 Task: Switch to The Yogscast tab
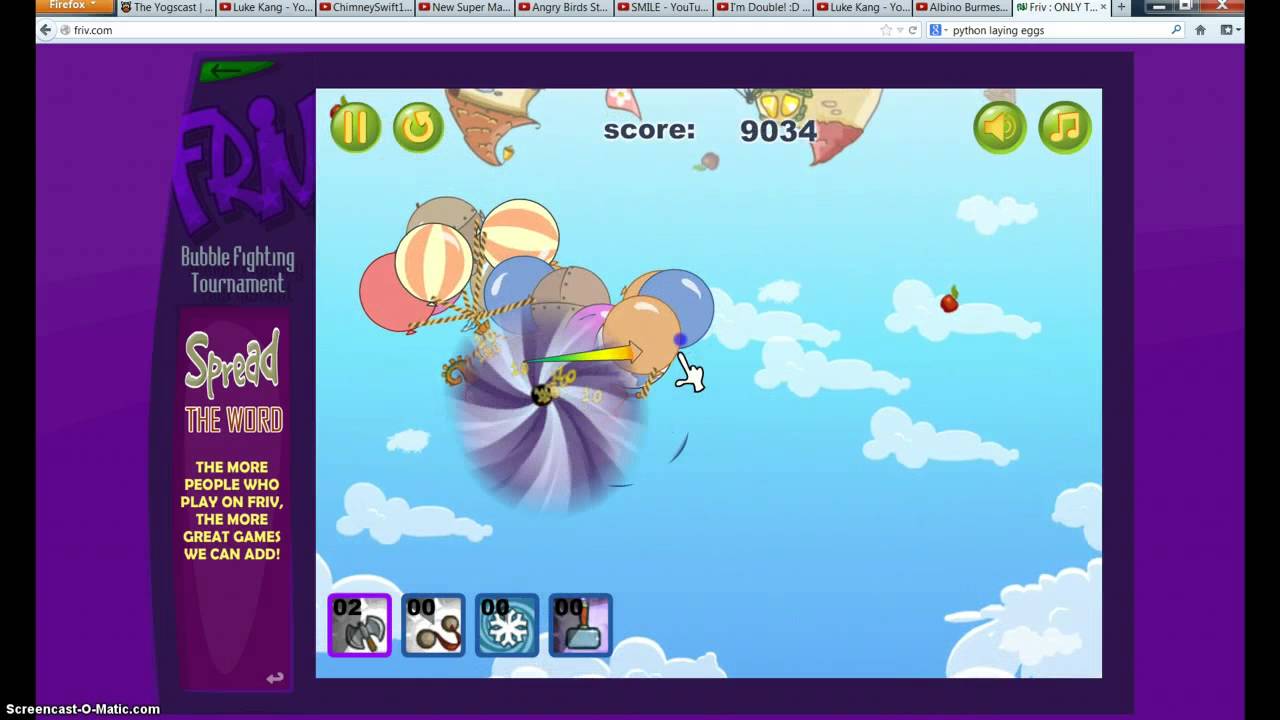click(165, 7)
